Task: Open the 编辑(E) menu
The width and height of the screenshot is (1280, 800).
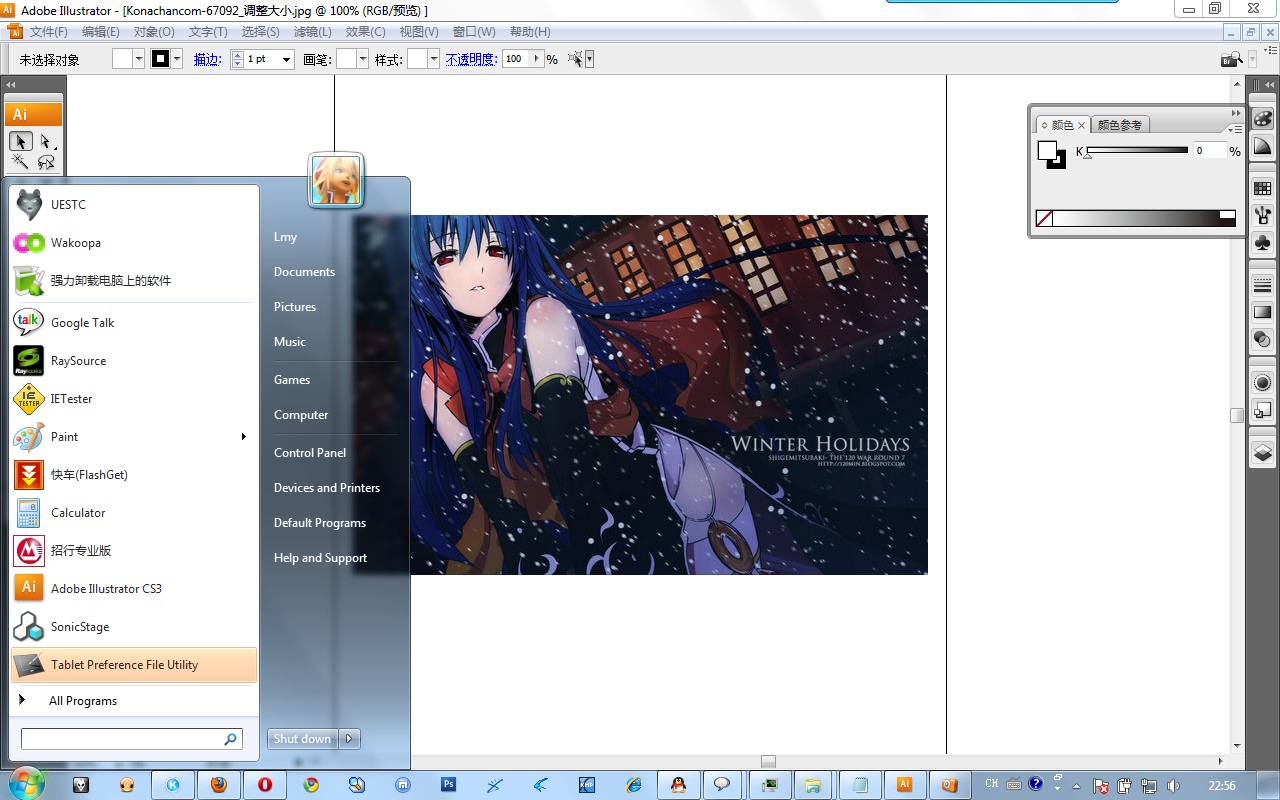Action: [100, 32]
